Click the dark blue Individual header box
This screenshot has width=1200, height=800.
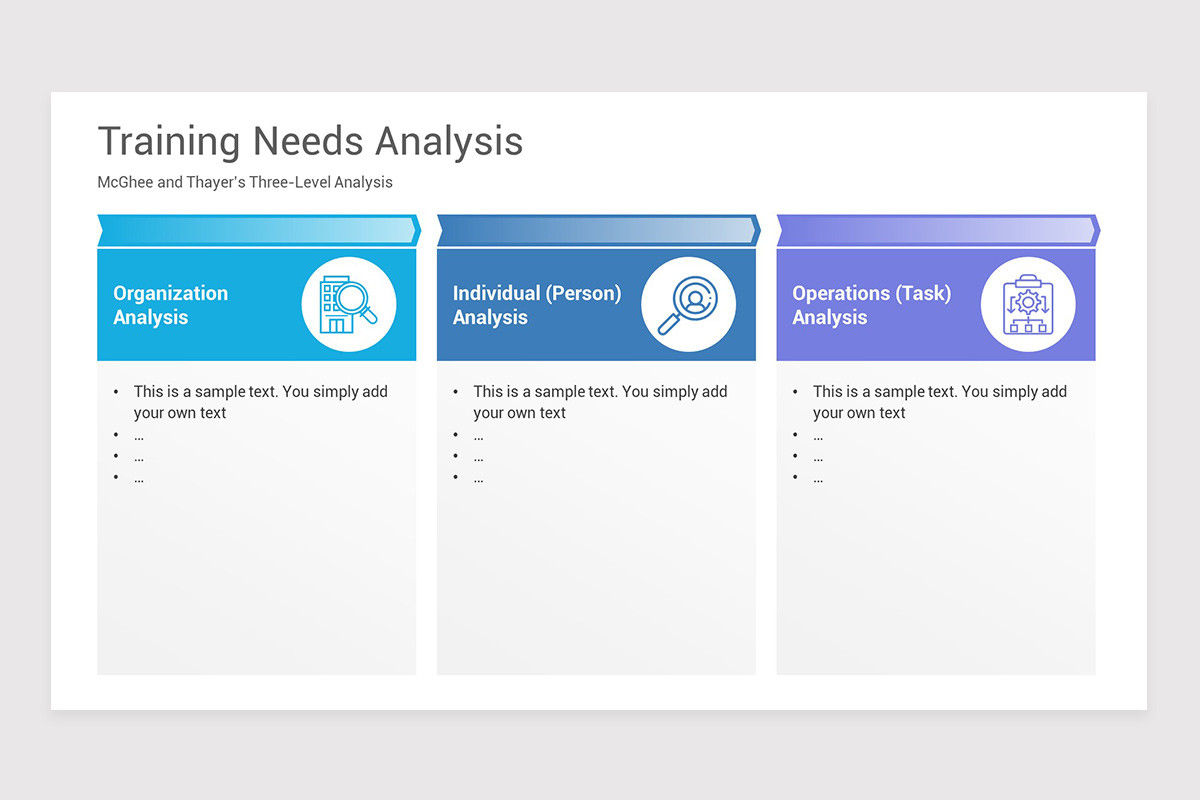pyautogui.click(x=596, y=305)
